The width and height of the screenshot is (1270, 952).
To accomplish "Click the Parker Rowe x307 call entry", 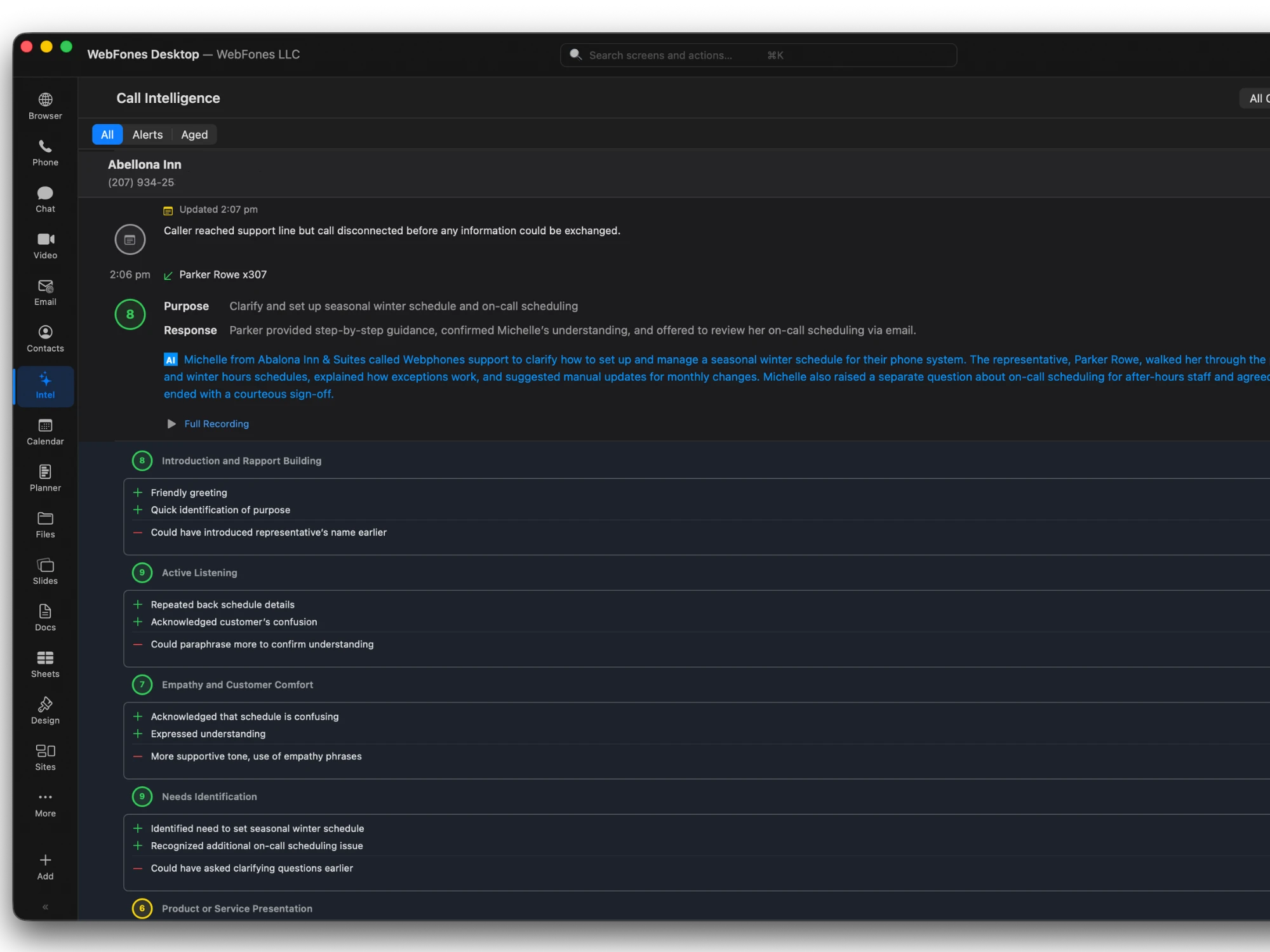I will coord(223,275).
